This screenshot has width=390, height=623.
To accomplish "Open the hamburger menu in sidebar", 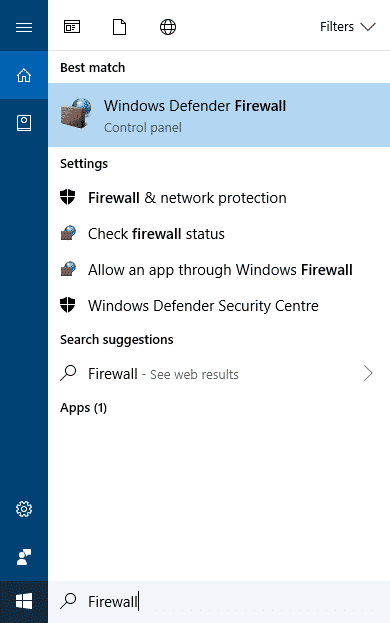I will 24,27.
